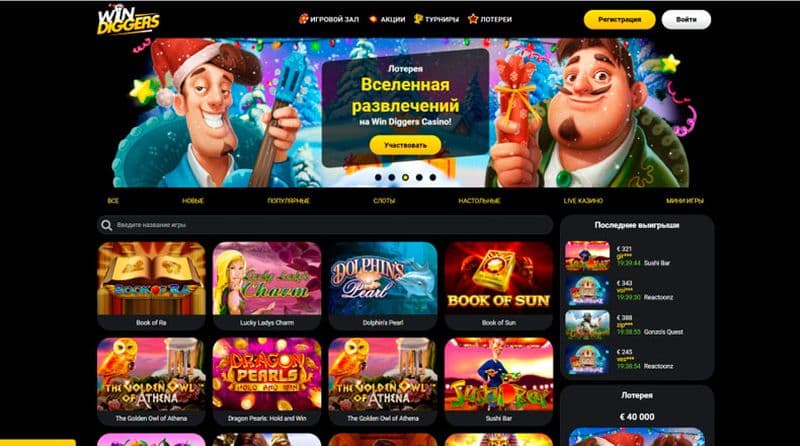This screenshot has height=446, width=800.
Task: Open the Gonzo's Quest recent win thumbnail
Action: point(587,325)
